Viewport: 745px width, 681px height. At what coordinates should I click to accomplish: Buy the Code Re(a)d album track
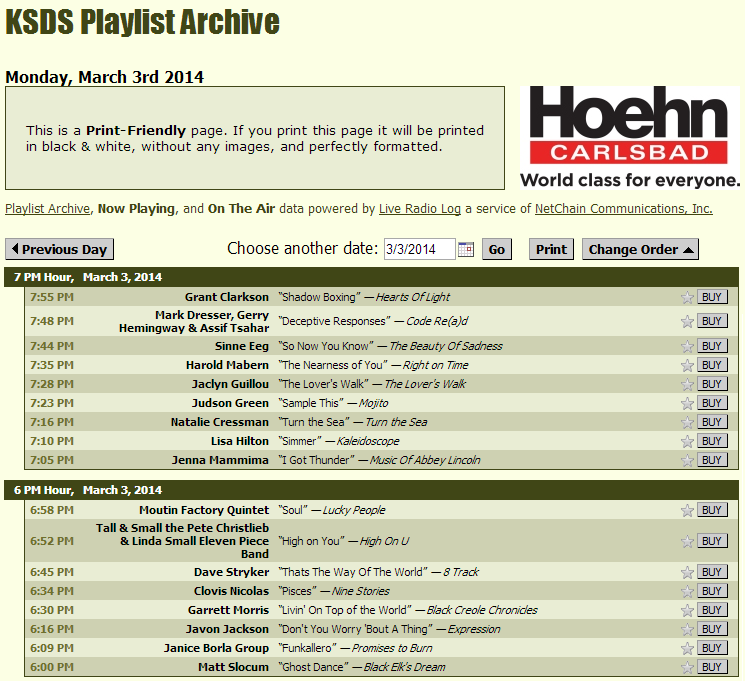pos(712,321)
